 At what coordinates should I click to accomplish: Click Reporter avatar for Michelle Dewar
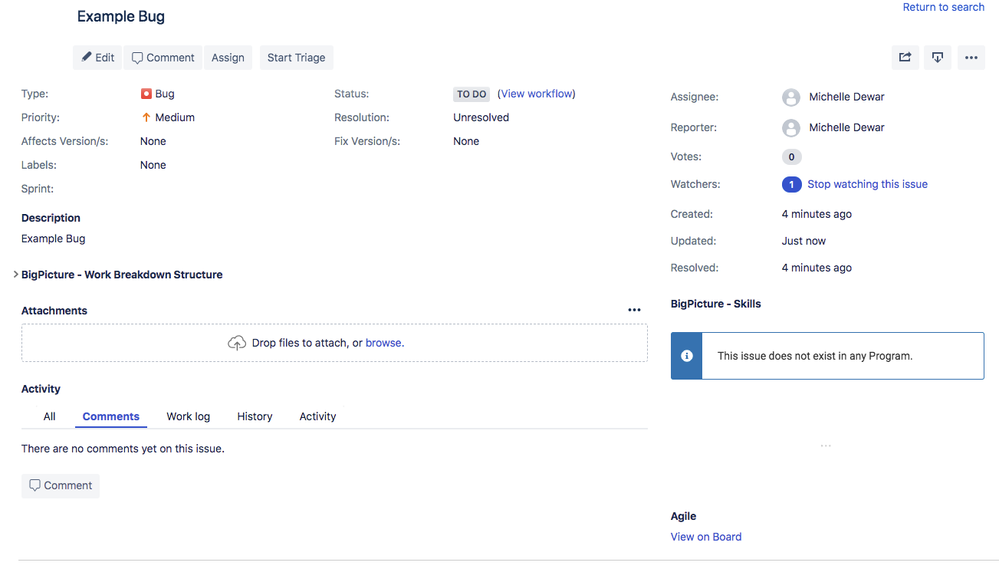[x=791, y=128]
